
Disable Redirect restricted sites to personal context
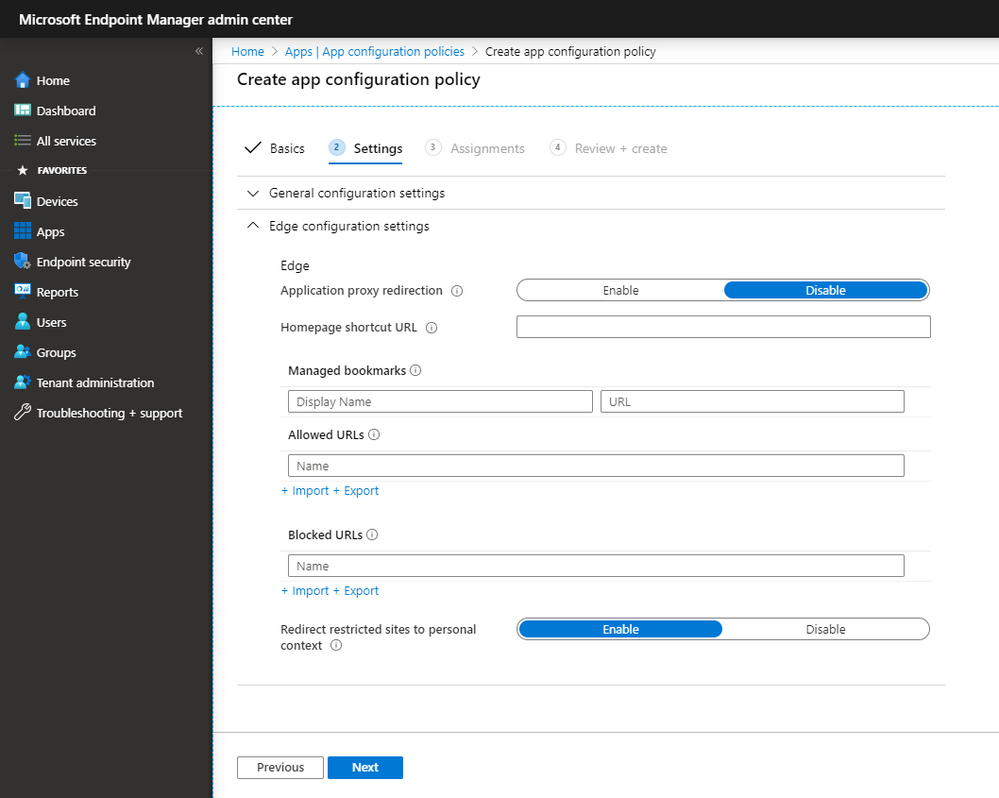pos(825,629)
